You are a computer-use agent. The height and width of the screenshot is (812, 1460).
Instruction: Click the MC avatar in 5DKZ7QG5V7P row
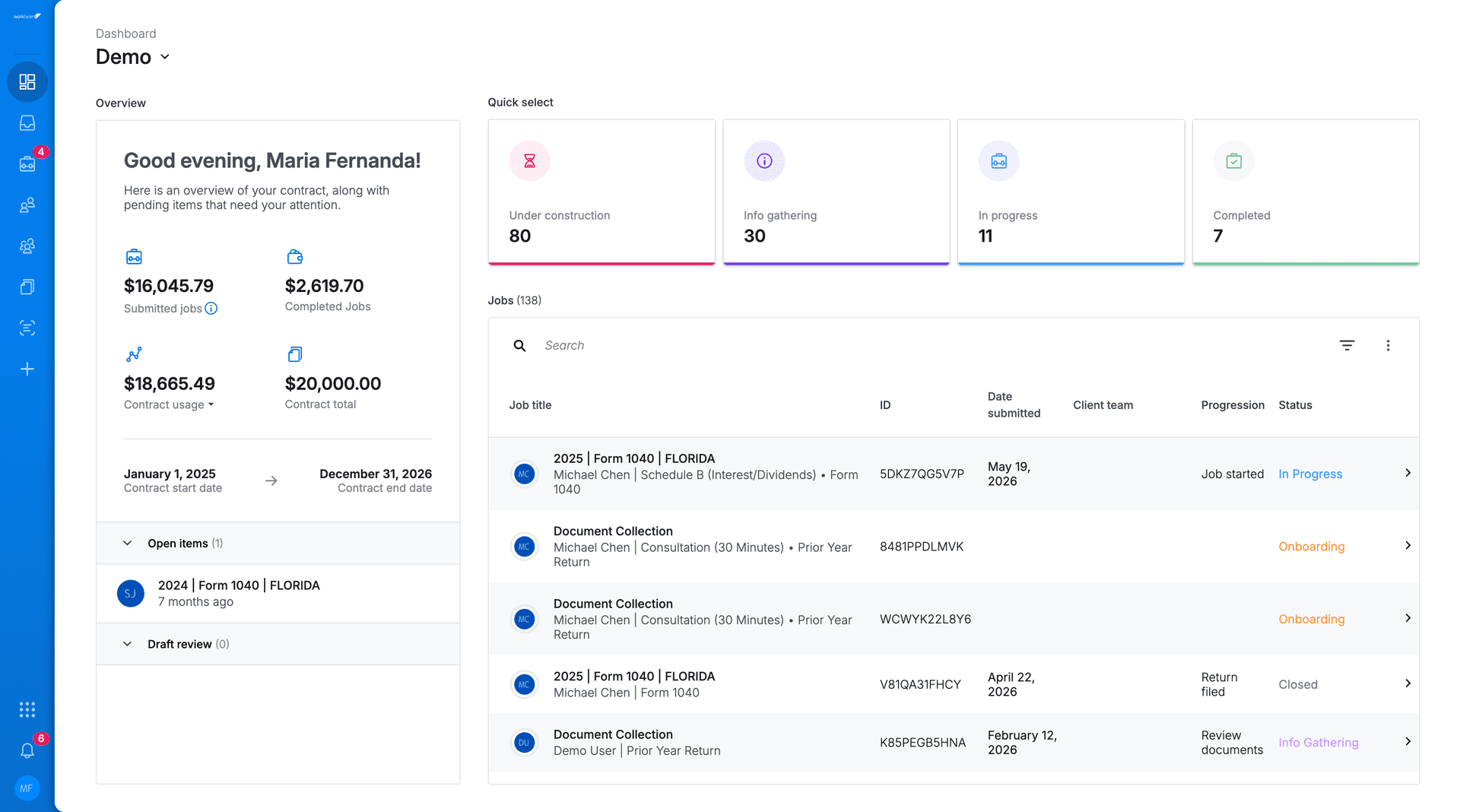coord(524,474)
